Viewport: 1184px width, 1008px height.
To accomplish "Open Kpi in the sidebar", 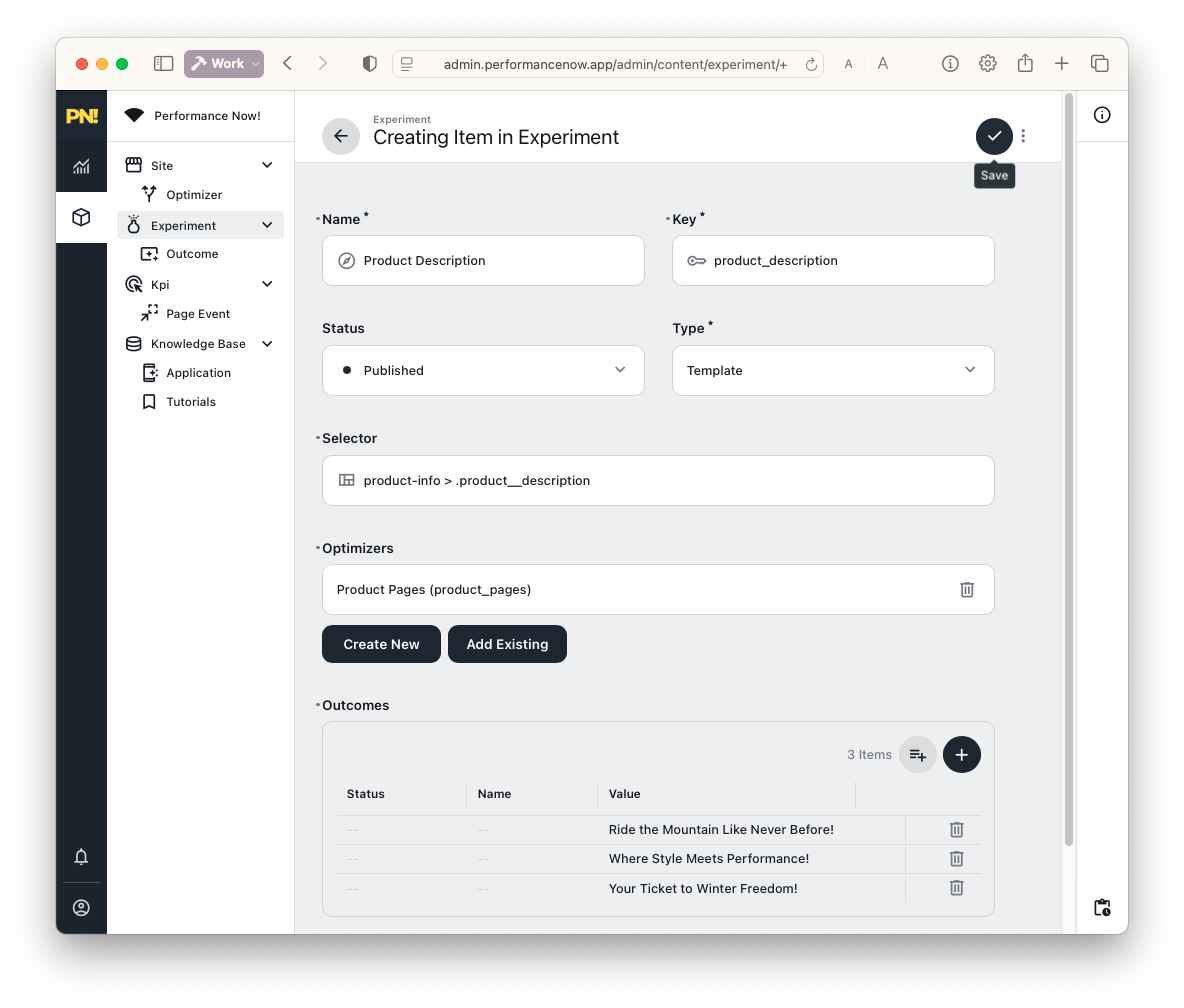I will coord(159,285).
